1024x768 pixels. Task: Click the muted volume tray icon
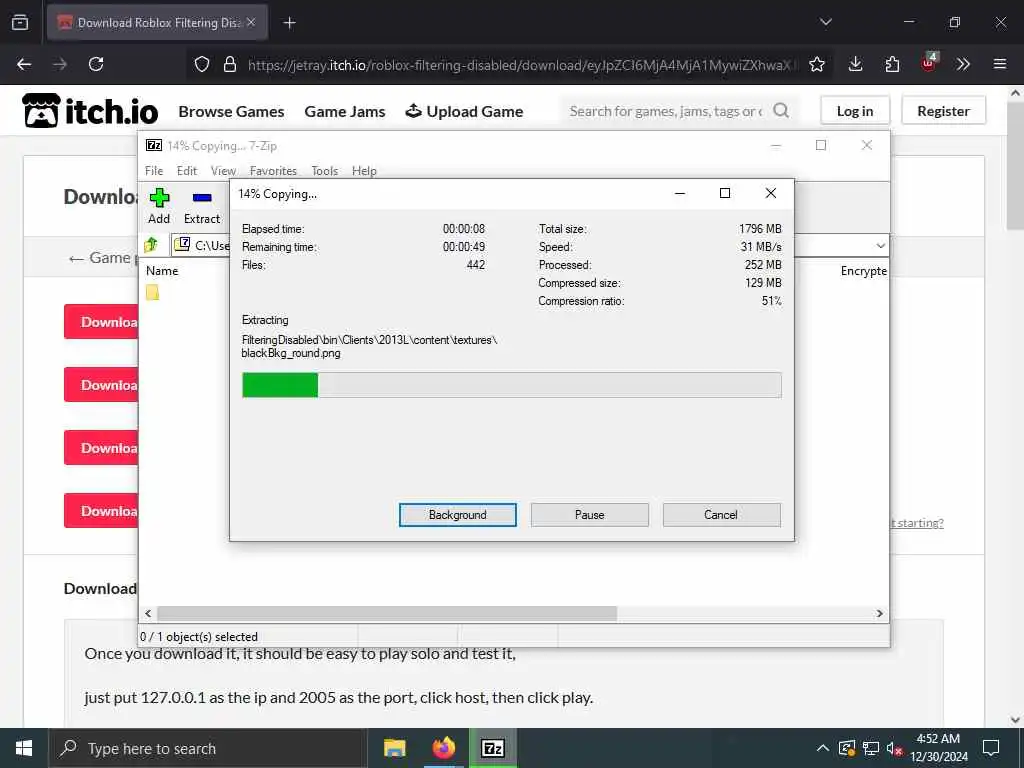(x=894, y=748)
